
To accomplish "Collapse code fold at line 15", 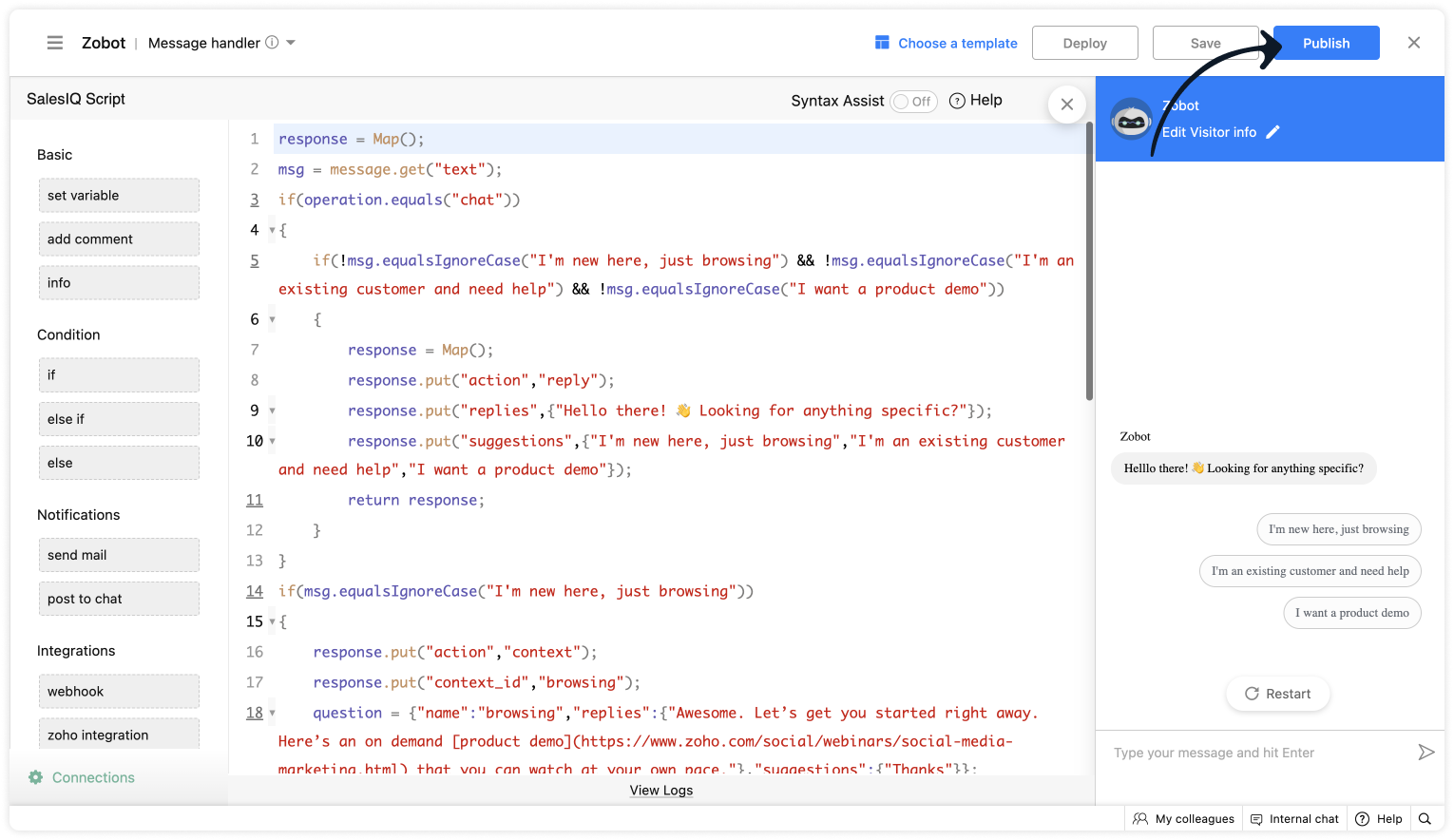I will (272, 621).
